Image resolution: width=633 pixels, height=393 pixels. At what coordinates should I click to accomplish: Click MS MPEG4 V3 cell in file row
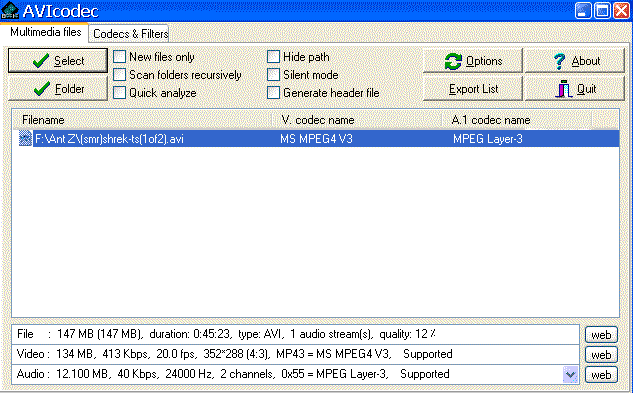pos(316,139)
